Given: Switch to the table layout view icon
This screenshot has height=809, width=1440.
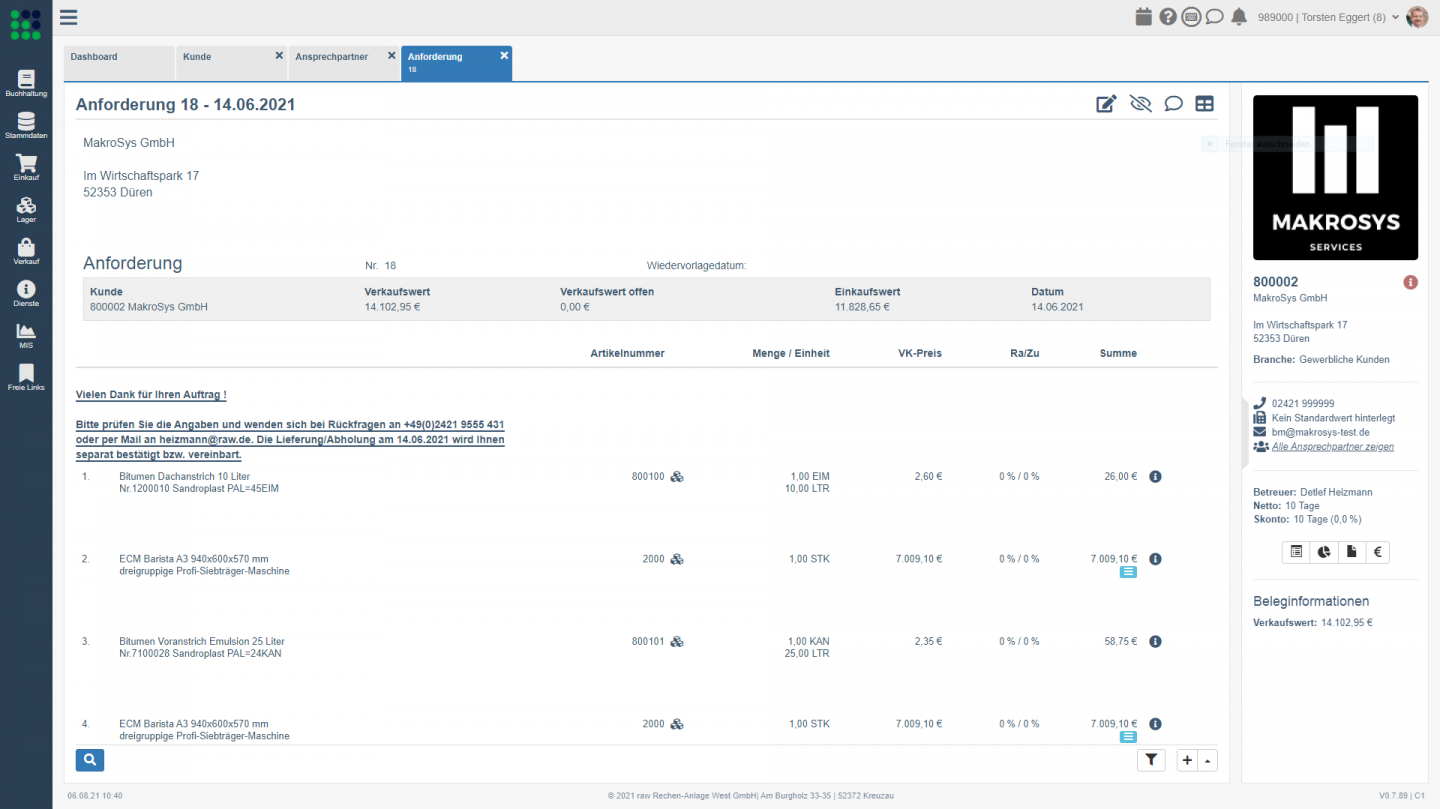Looking at the screenshot, I should point(1205,104).
